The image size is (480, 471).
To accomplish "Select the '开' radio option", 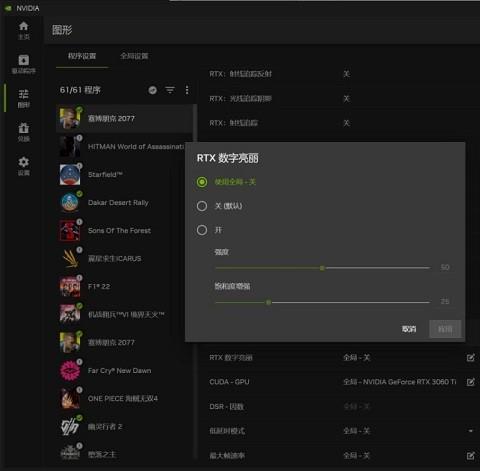I will click(202, 230).
